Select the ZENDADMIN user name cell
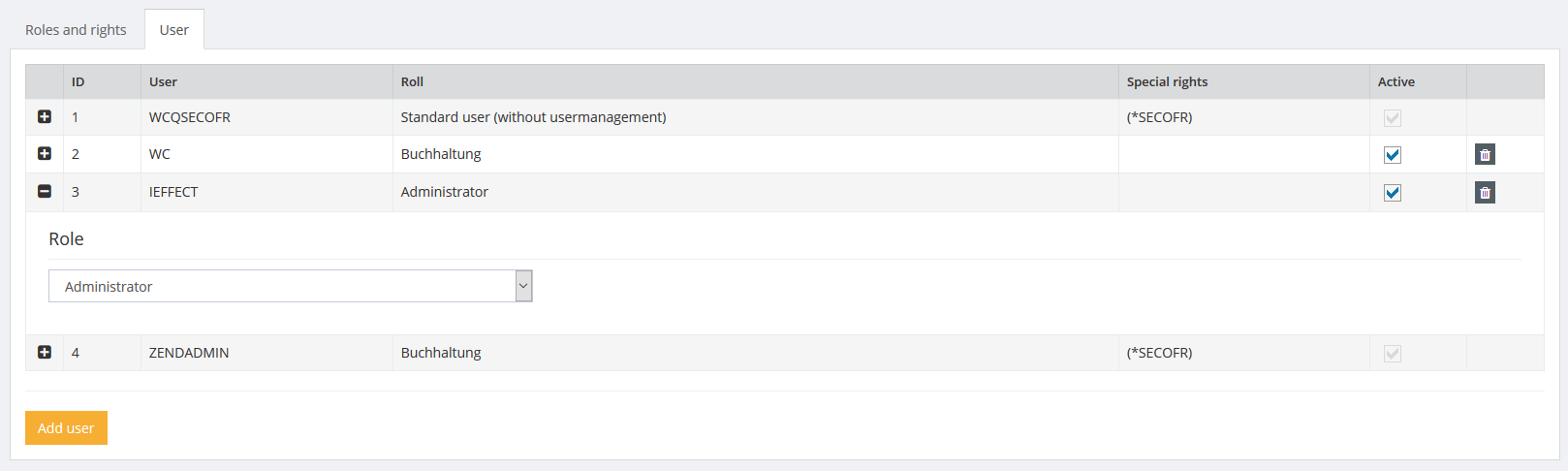 click(189, 353)
